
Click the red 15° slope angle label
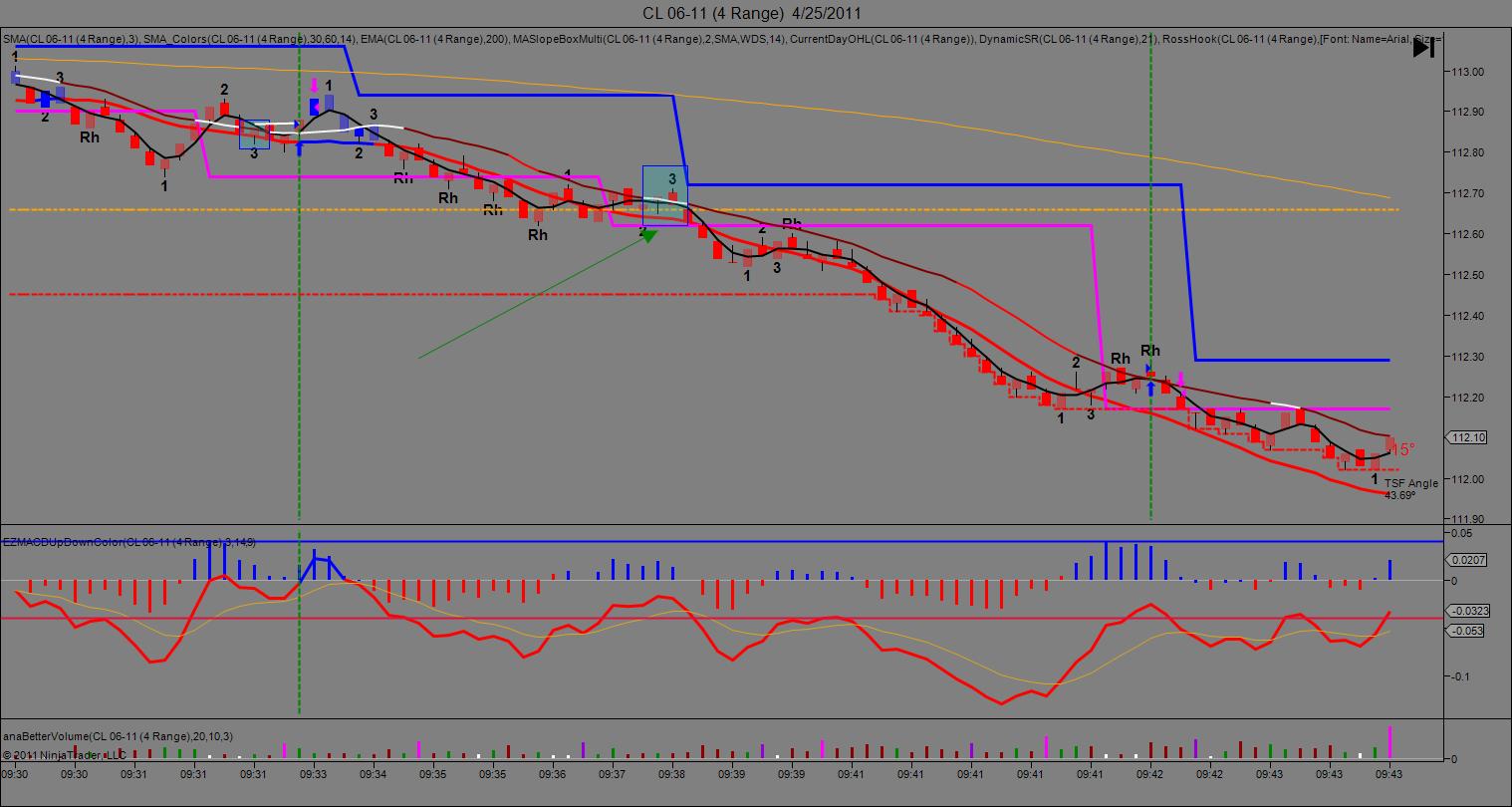point(1402,449)
